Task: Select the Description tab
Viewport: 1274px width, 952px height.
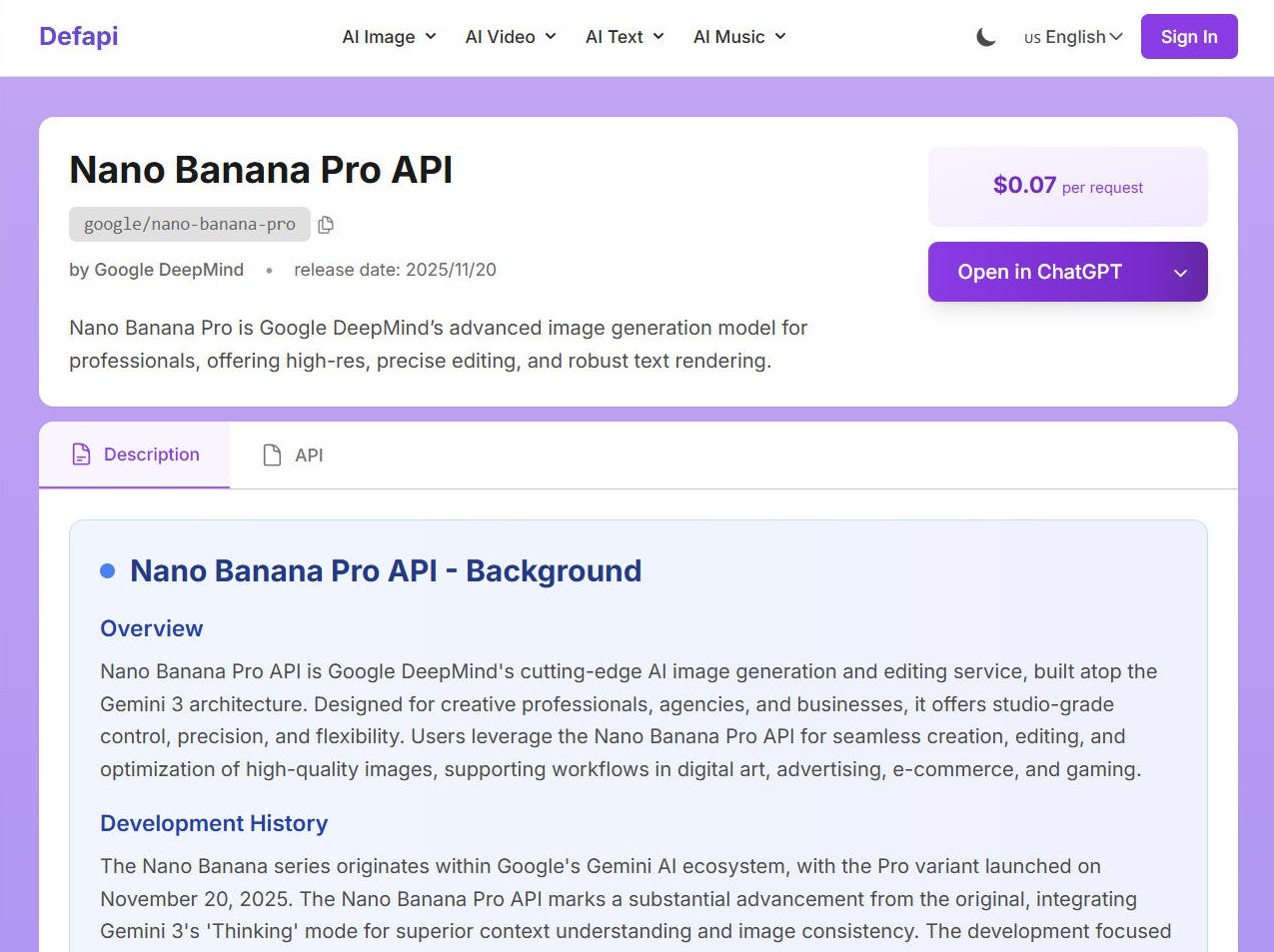Action: (134, 455)
